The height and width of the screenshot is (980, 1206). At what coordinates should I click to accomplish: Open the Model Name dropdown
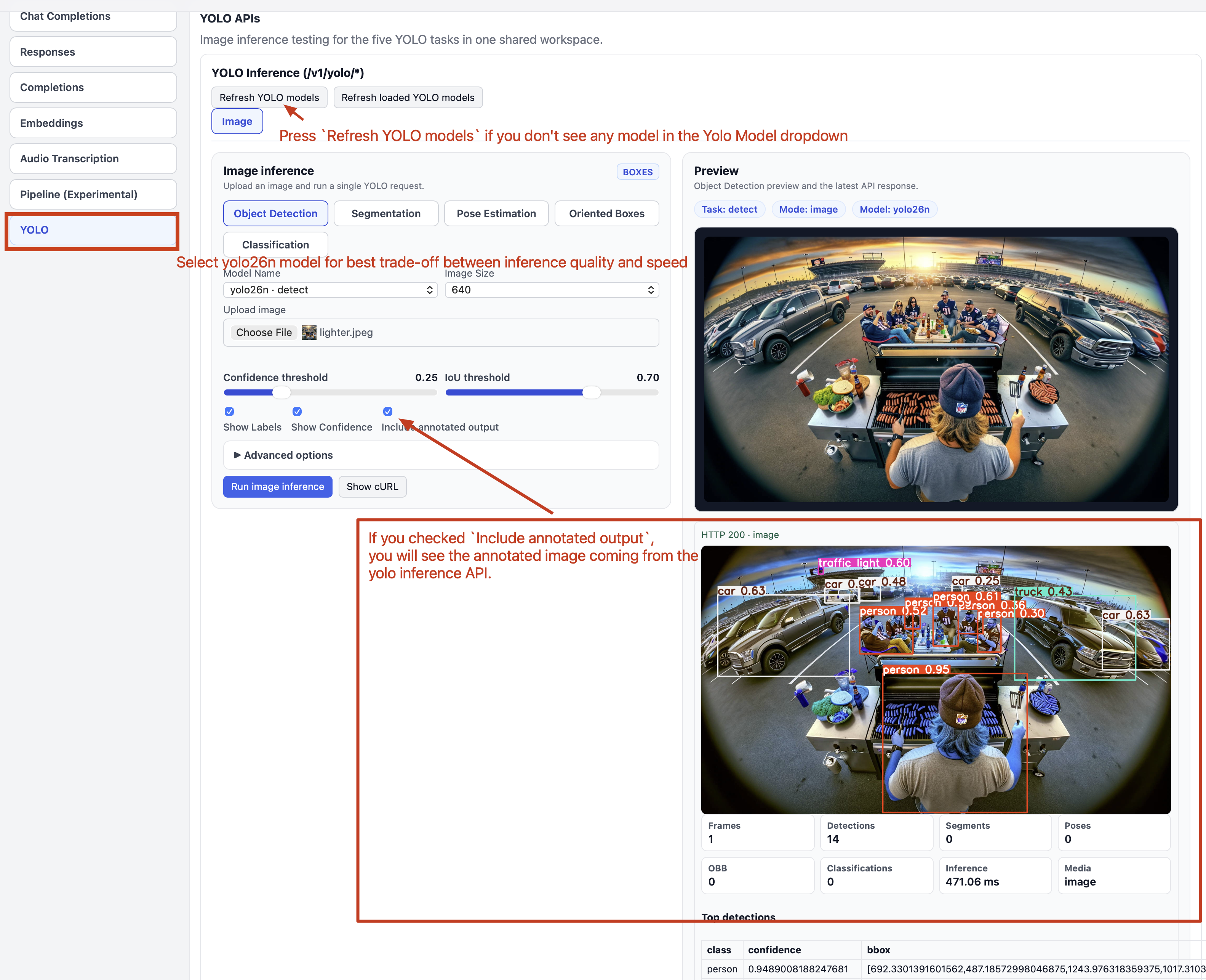(330, 290)
